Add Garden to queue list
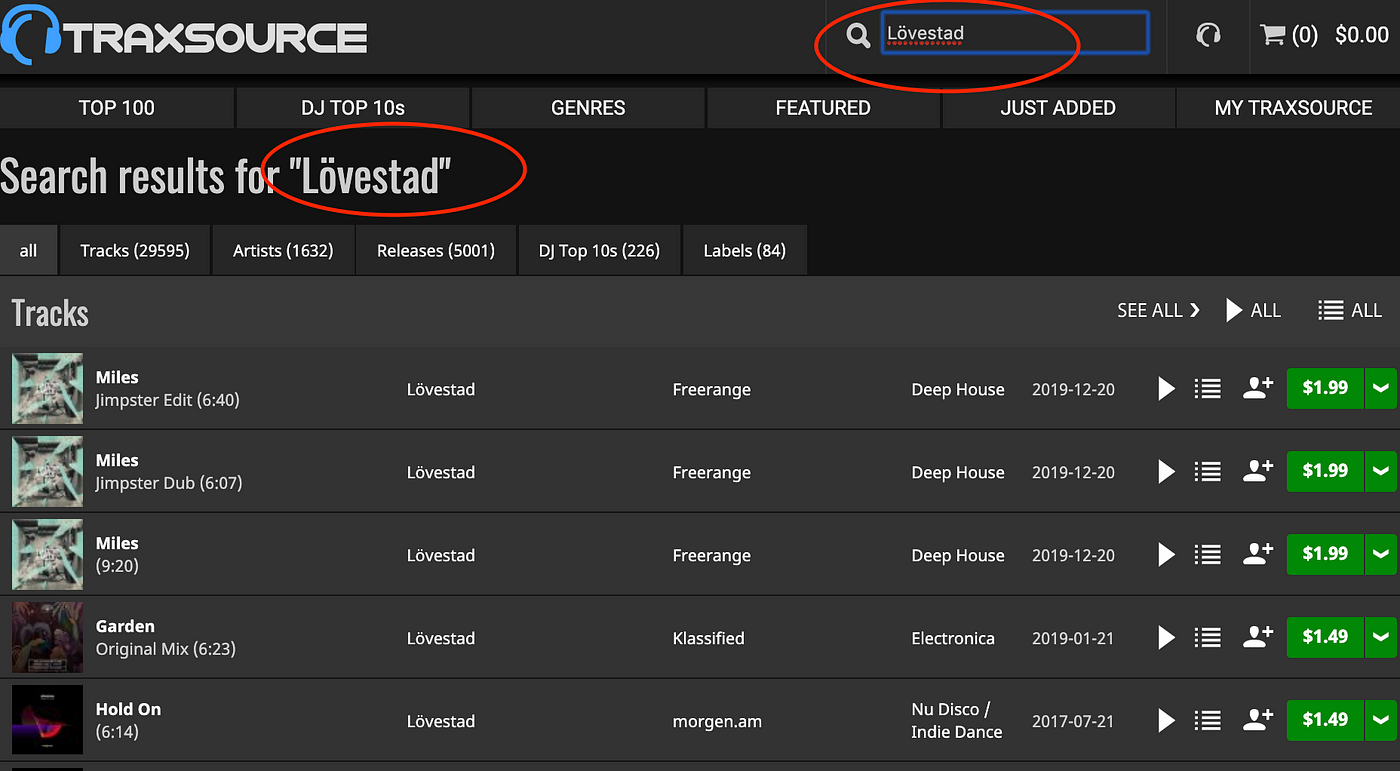Screen dimensions: 1400x771 tap(1208, 637)
